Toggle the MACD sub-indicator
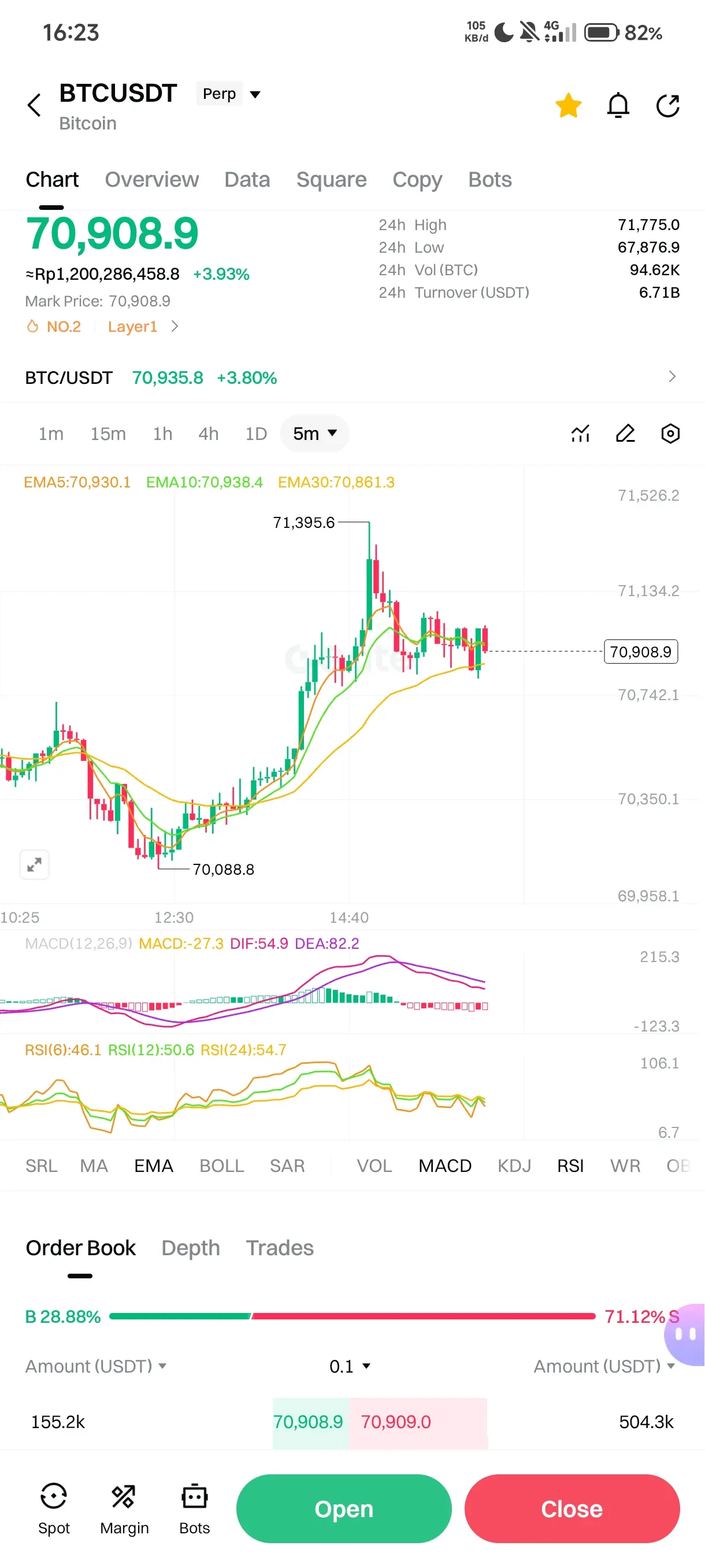The image size is (705, 1568). [x=444, y=1166]
